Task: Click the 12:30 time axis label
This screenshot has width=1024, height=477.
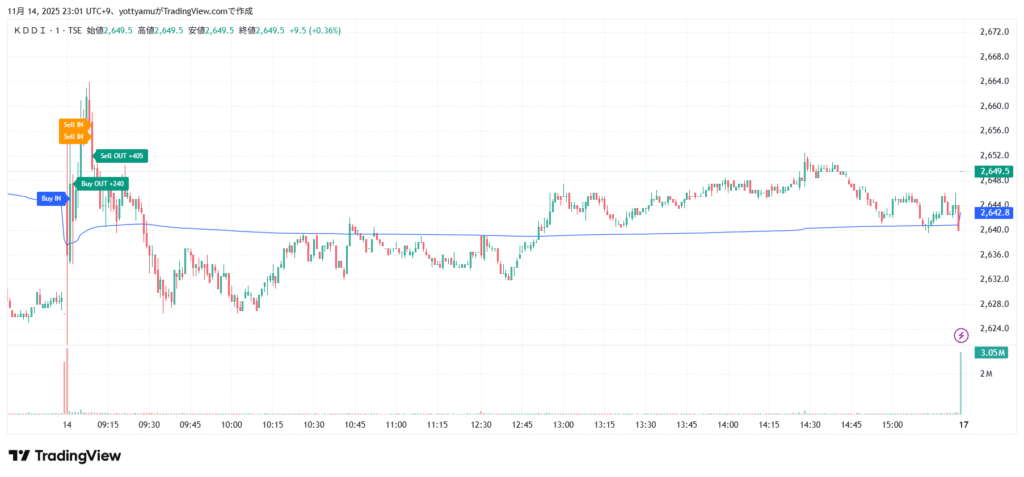Action: [481, 425]
